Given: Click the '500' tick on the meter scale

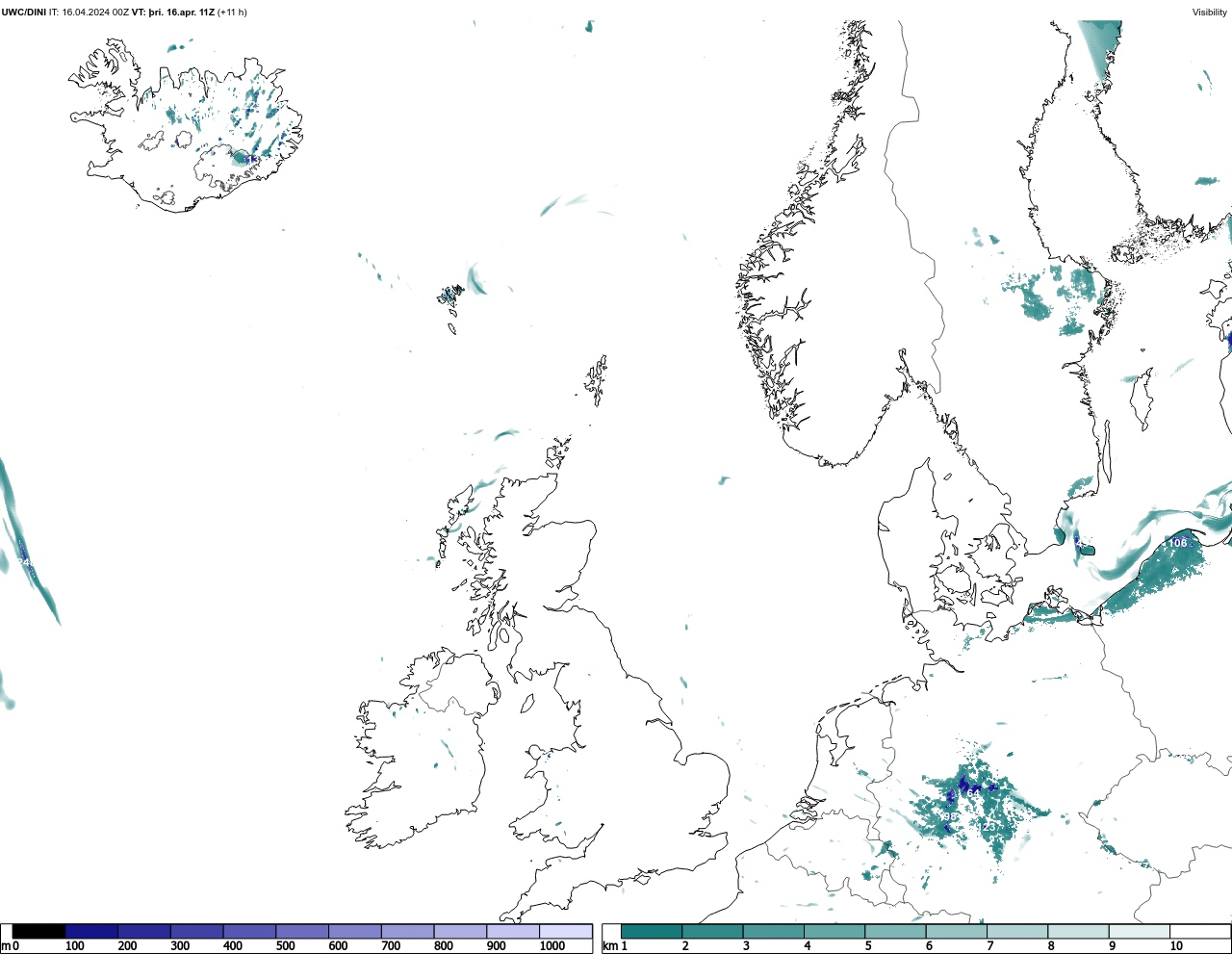Looking at the screenshot, I should click(285, 946).
